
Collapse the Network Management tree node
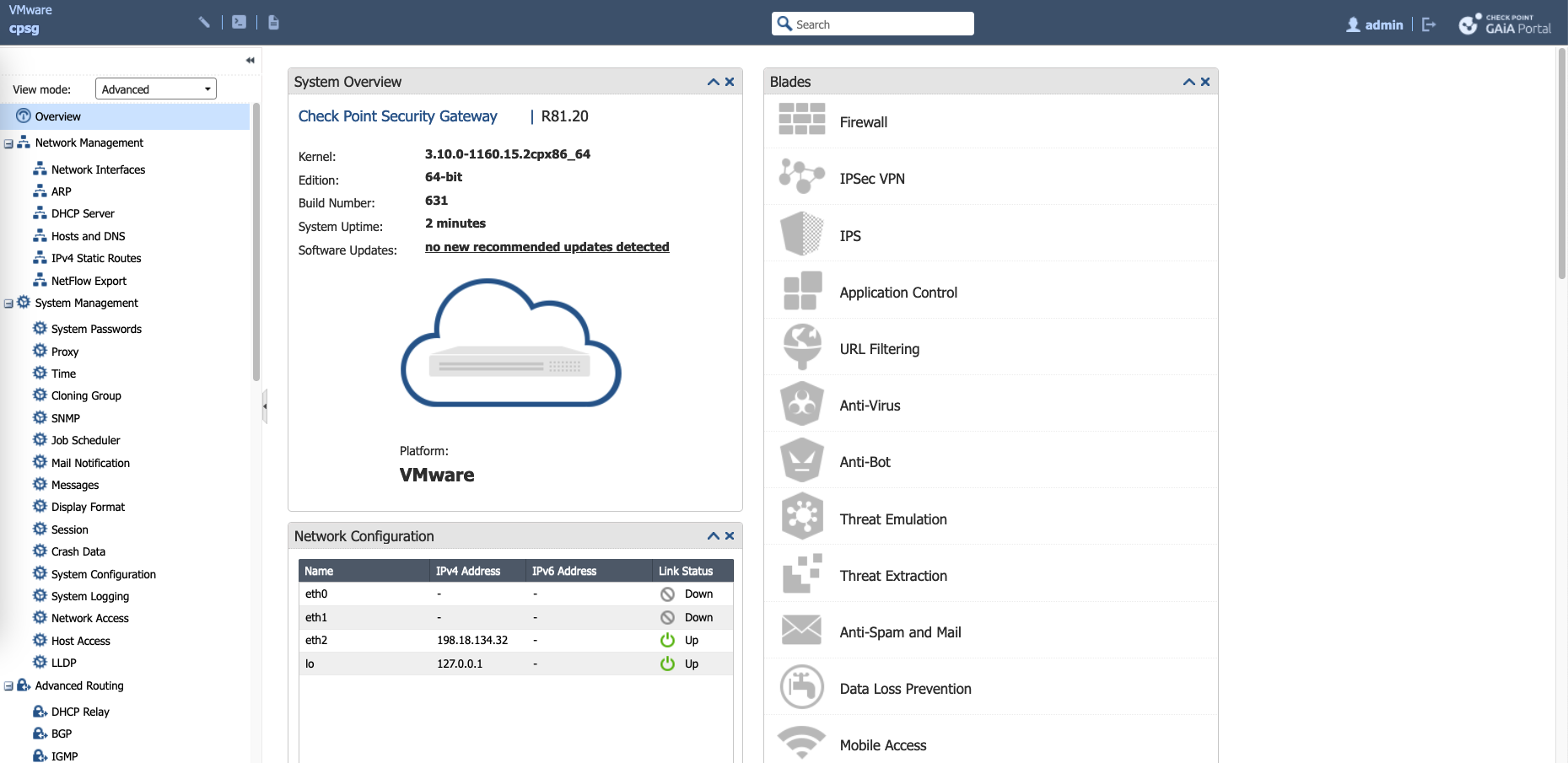8,144
